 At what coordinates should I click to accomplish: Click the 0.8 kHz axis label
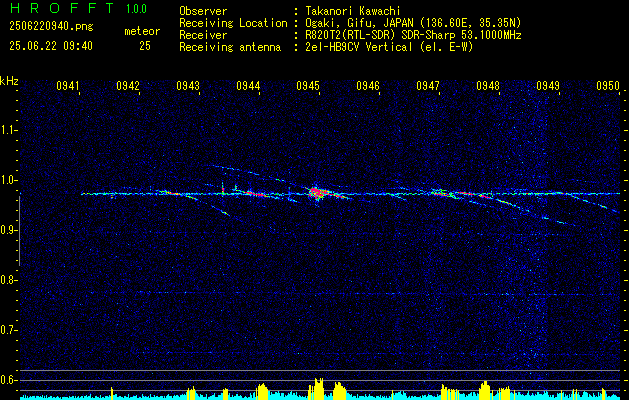9,280
